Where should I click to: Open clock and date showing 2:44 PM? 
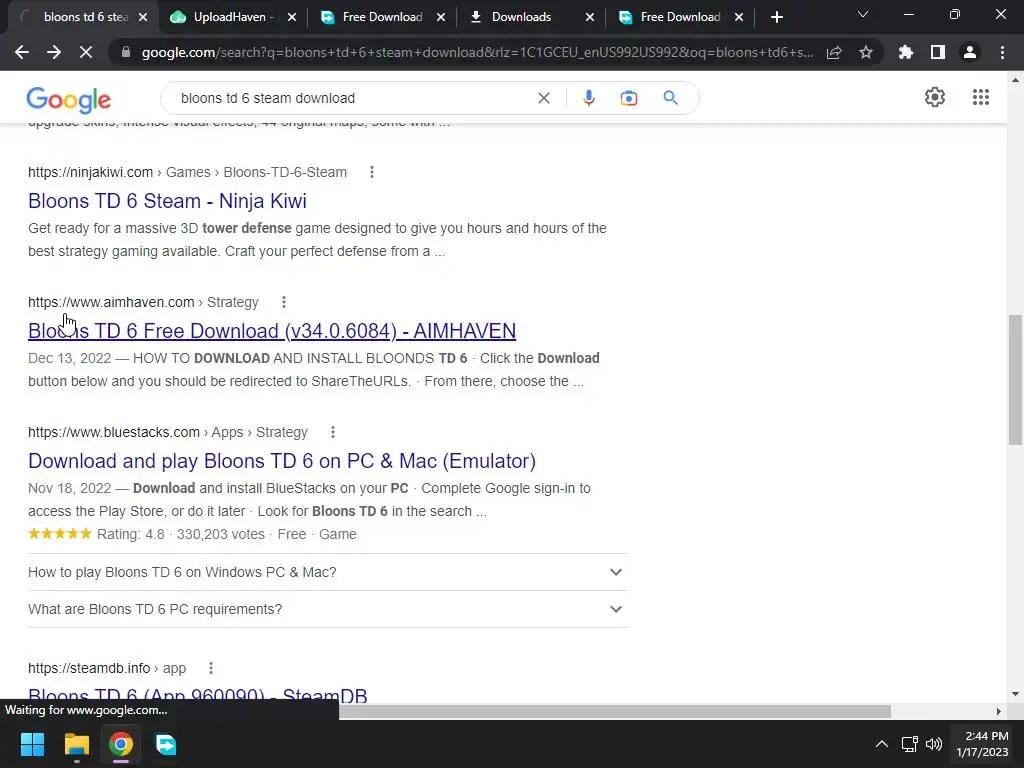tap(982, 744)
